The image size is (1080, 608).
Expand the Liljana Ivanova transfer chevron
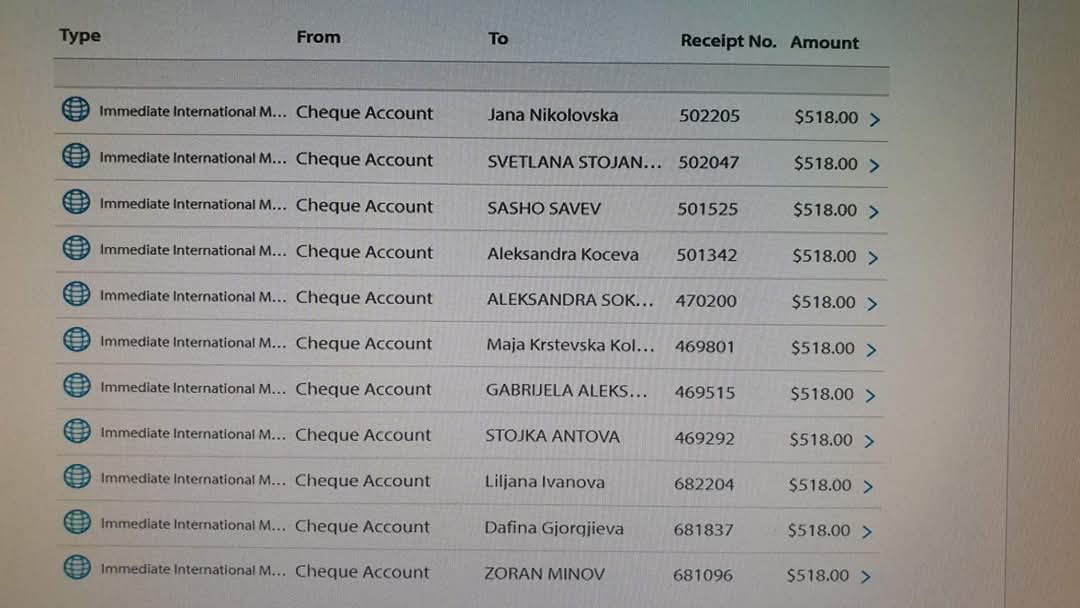[x=867, y=487]
